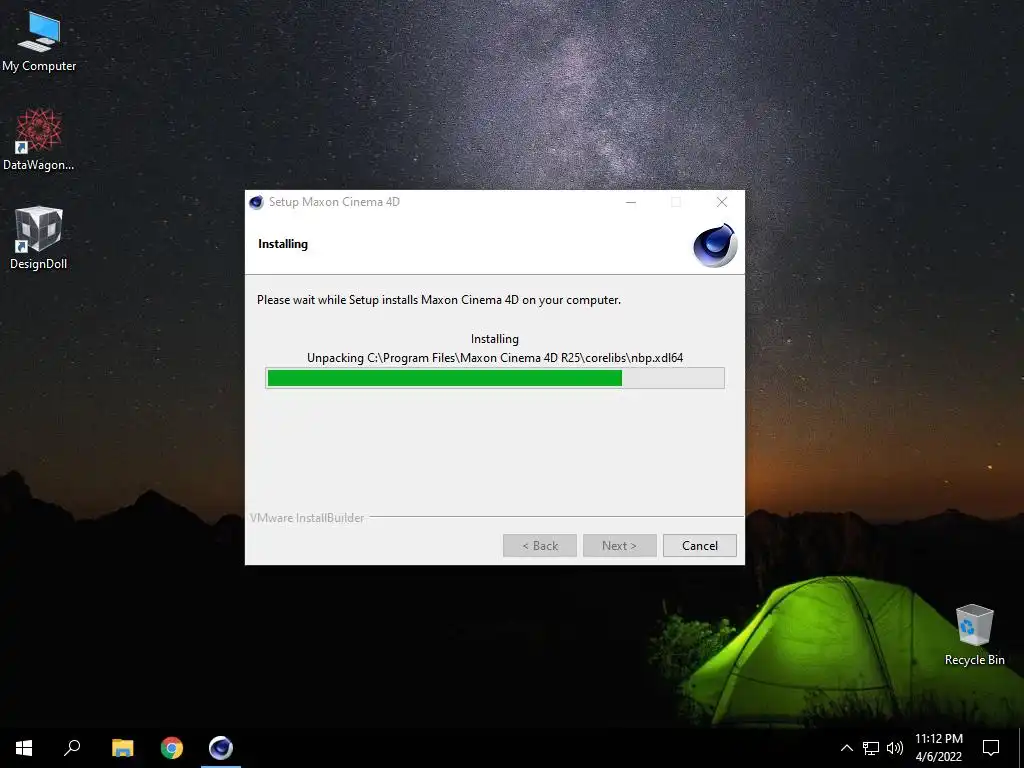The width and height of the screenshot is (1024, 768).
Task: Show hidden system tray icons
Action: 846,748
